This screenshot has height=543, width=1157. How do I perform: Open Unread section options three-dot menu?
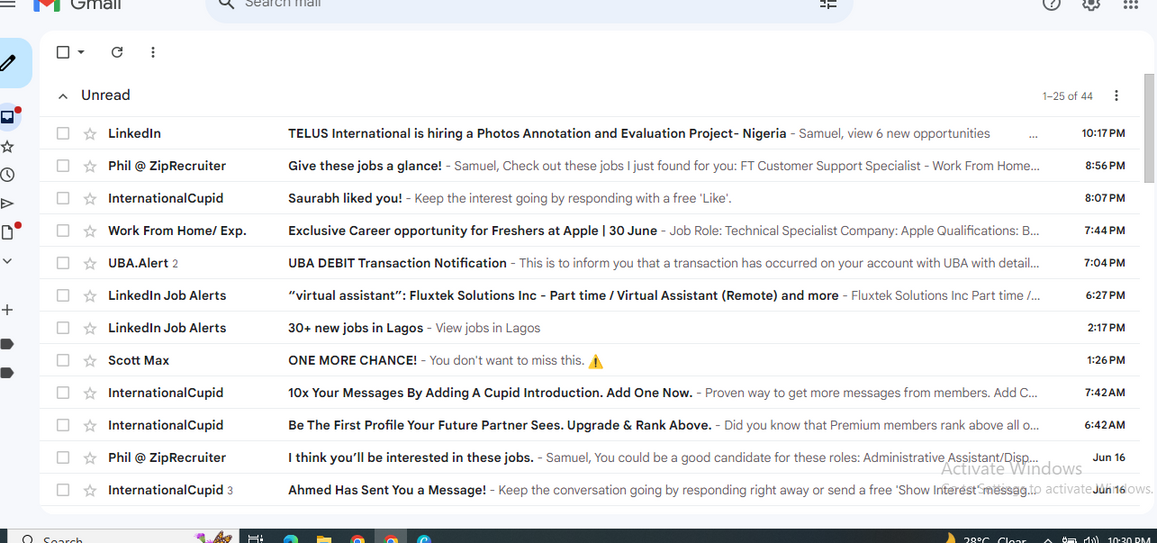coord(1116,96)
